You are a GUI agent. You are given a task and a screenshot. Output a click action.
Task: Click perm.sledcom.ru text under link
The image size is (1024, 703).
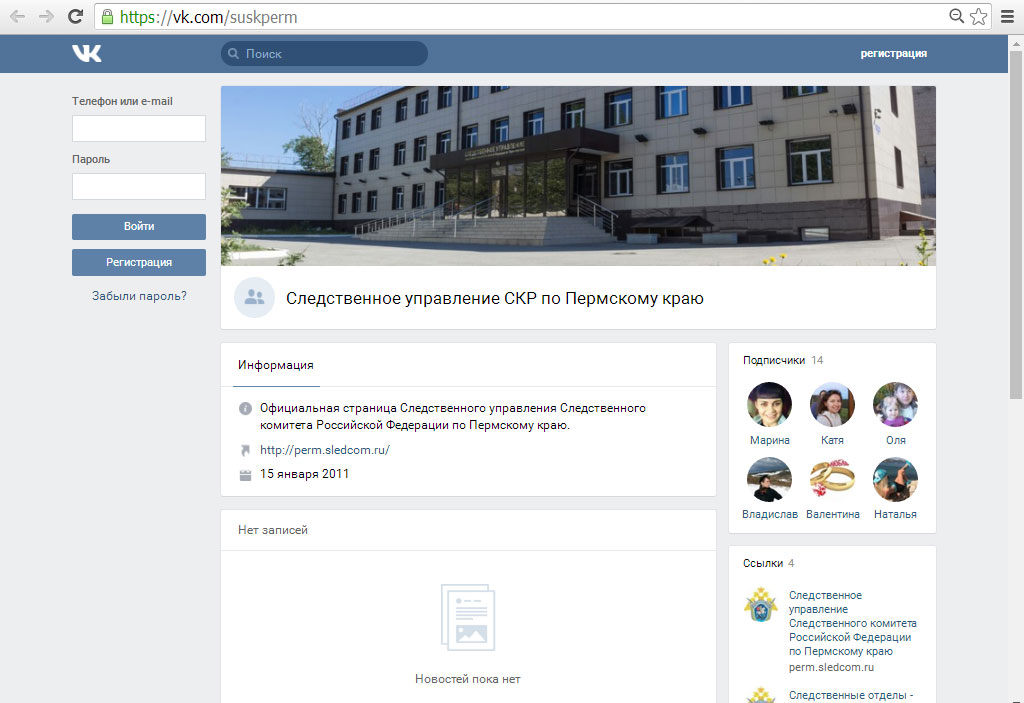pos(831,667)
